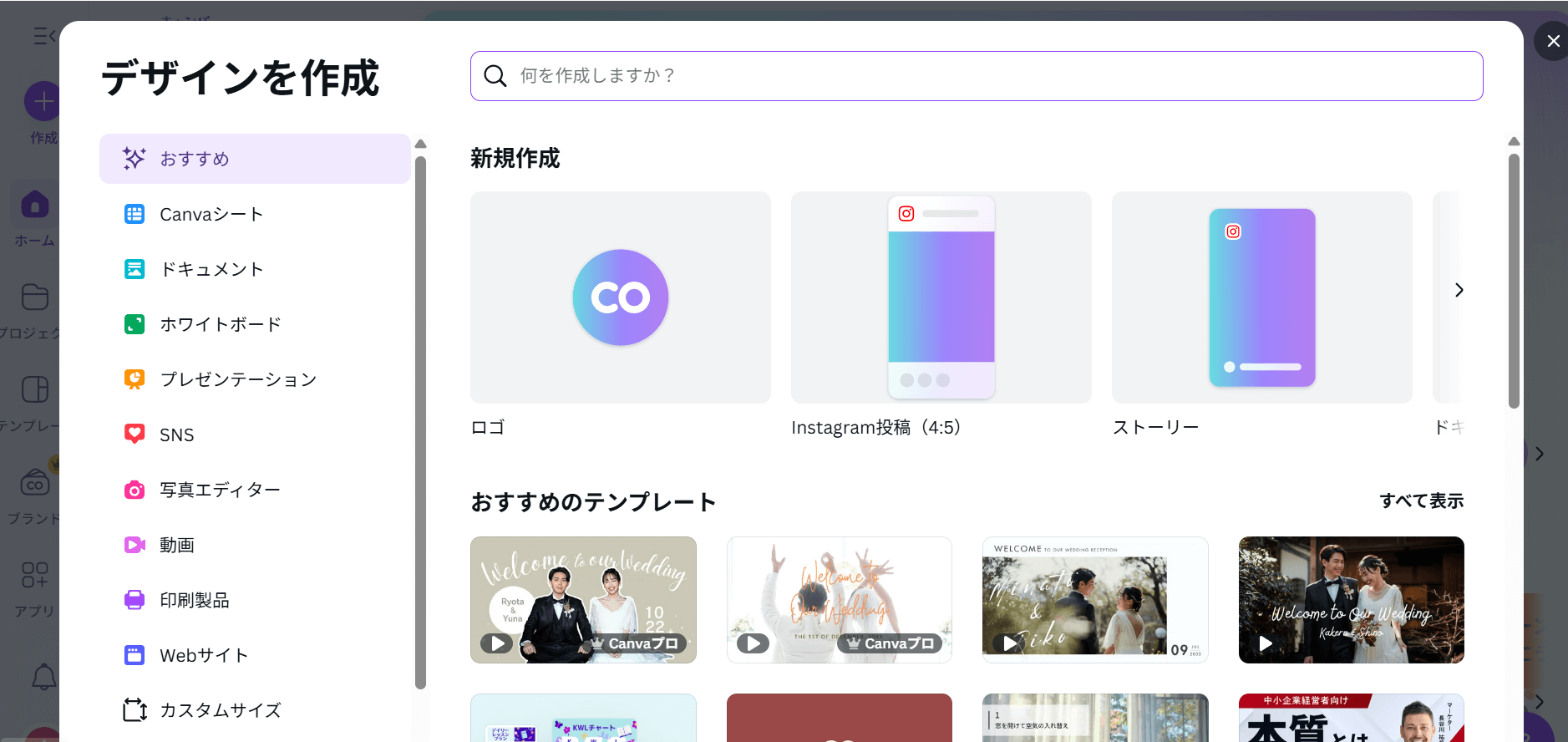Close the デザインを作成 dialog

point(1552,41)
